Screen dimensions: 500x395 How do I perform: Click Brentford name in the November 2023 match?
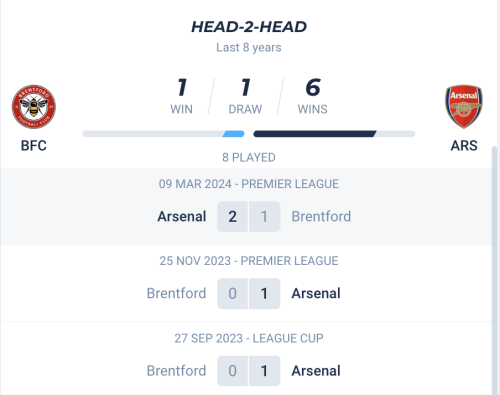click(176, 293)
